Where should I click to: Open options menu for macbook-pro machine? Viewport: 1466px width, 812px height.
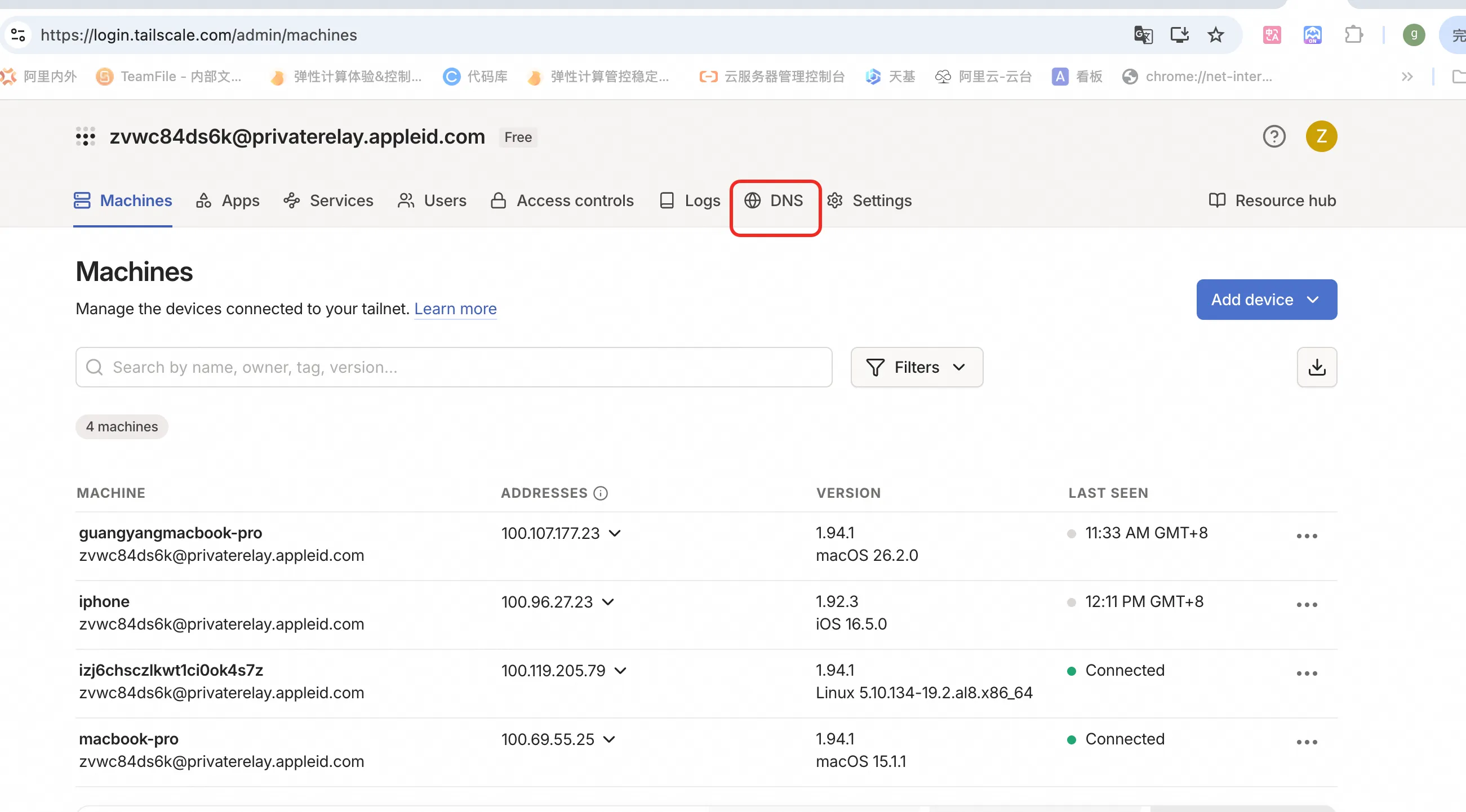(1307, 742)
